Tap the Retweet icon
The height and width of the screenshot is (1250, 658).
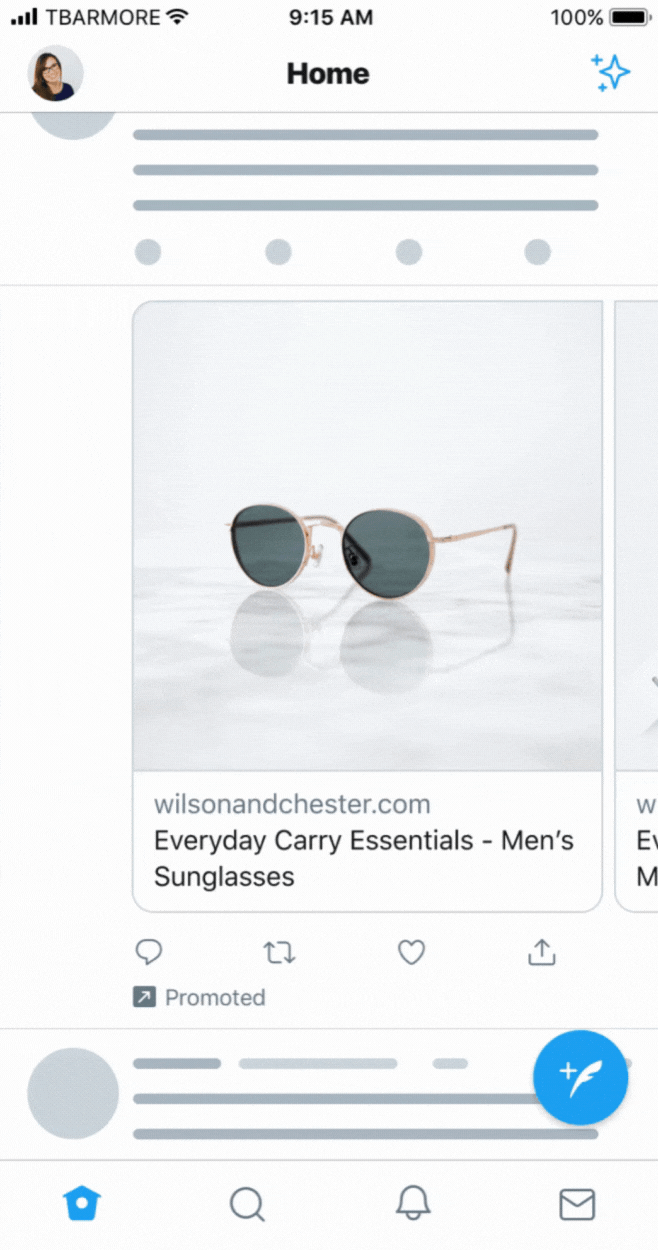coord(279,952)
